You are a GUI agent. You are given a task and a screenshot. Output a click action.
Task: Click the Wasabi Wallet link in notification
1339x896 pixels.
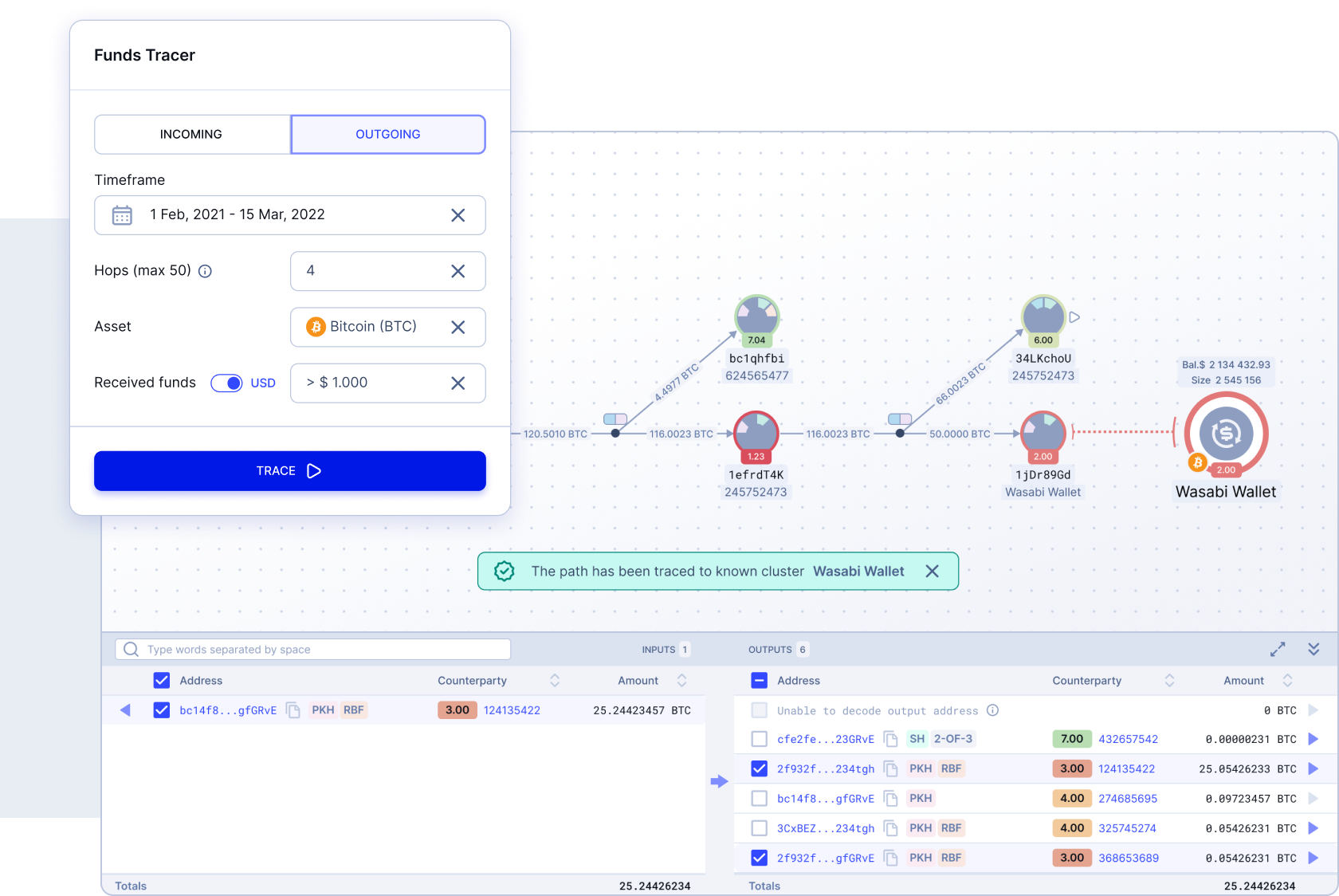coord(858,572)
